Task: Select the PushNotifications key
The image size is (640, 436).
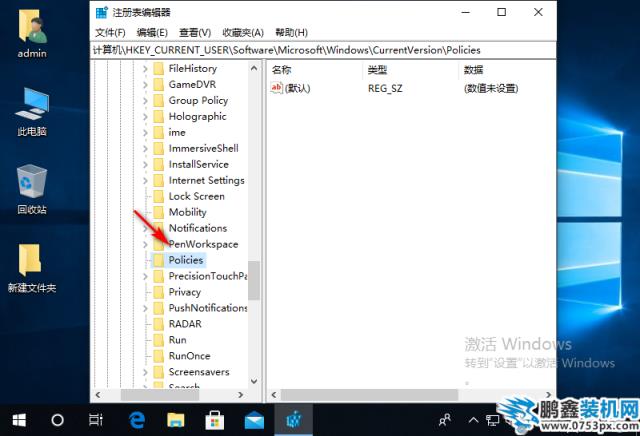Action: click(x=208, y=308)
